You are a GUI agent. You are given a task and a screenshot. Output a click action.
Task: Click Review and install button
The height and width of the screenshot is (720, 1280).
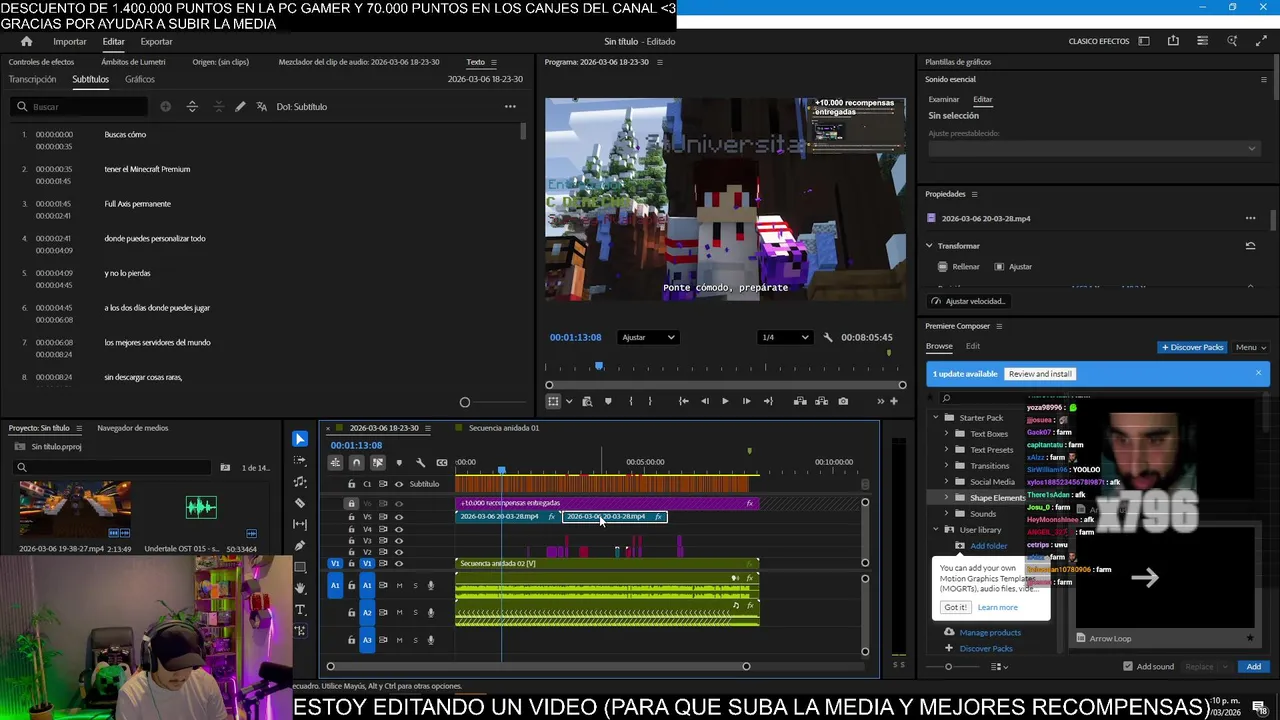pos(1040,374)
